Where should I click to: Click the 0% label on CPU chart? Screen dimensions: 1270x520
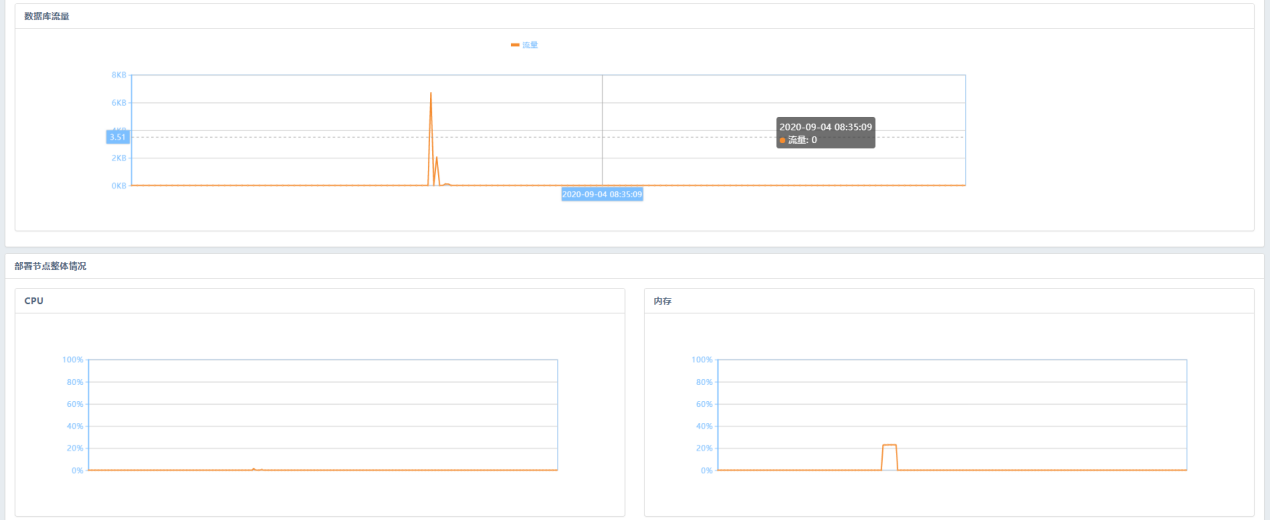77,470
